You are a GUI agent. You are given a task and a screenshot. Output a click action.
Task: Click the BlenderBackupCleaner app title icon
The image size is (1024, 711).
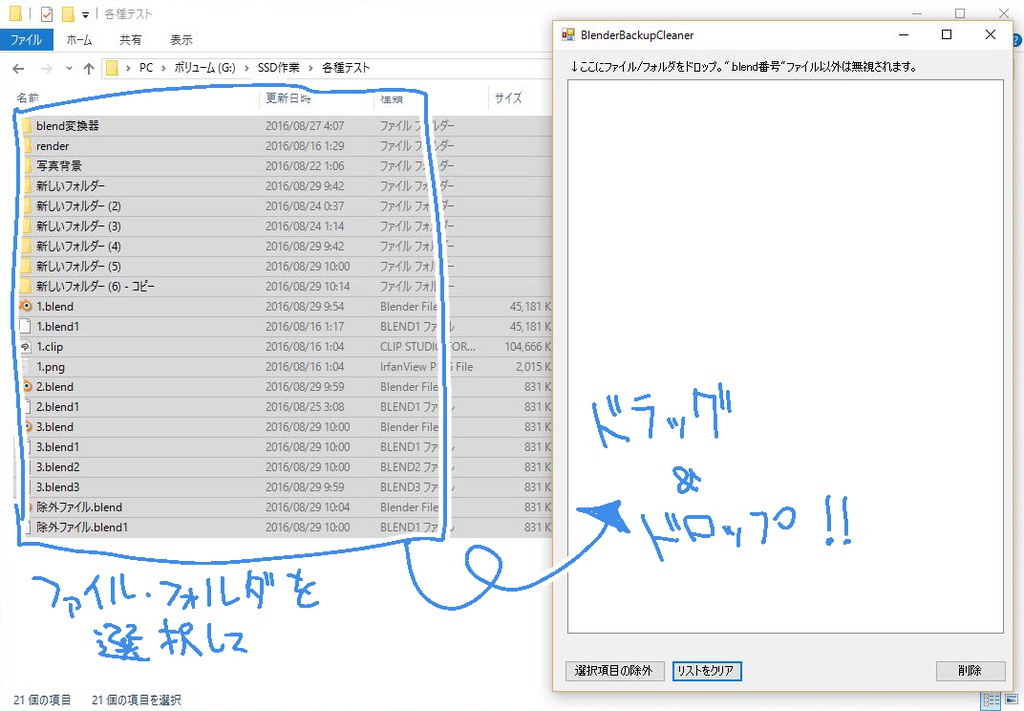568,35
